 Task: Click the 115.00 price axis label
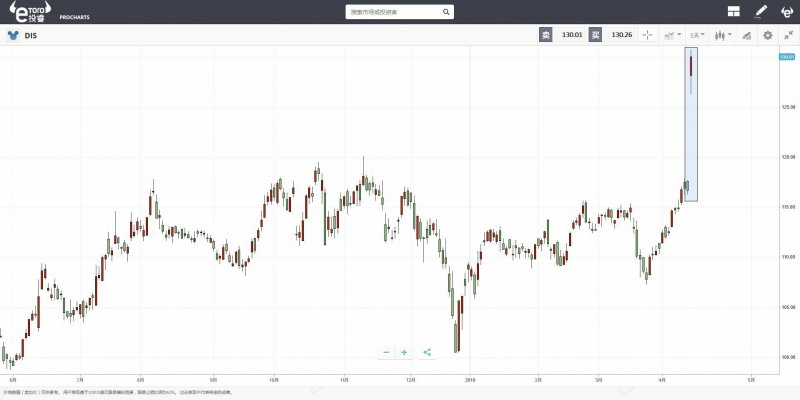[789, 207]
